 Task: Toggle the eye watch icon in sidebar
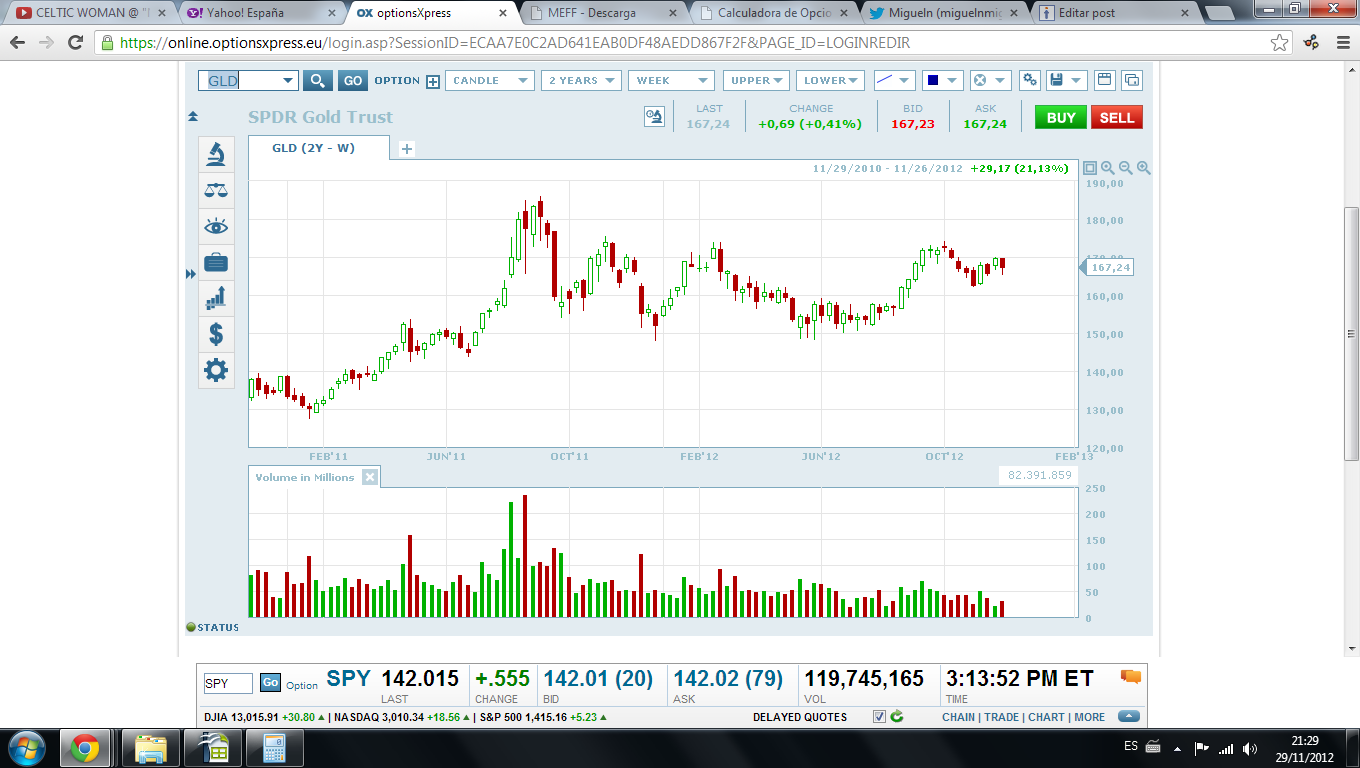(216, 226)
